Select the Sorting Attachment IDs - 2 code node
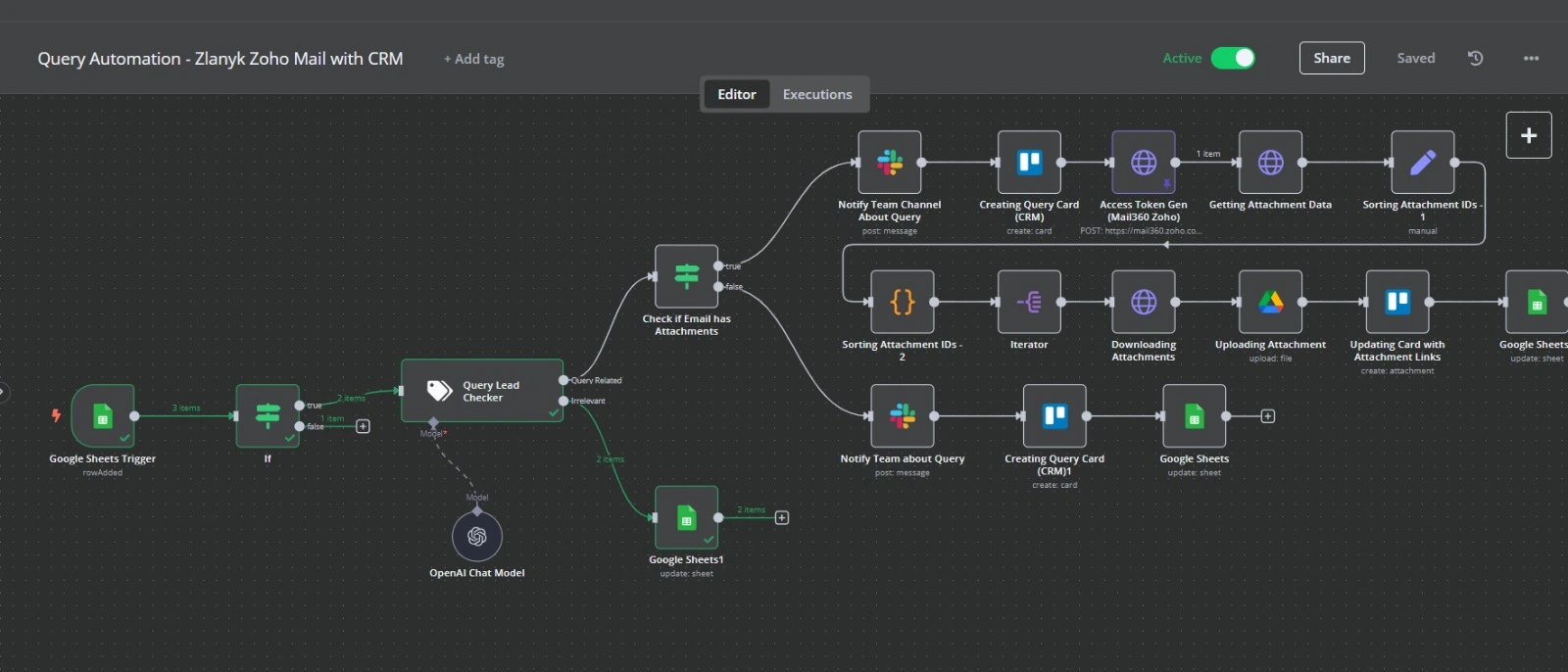The height and width of the screenshot is (672, 1568). pos(902,303)
